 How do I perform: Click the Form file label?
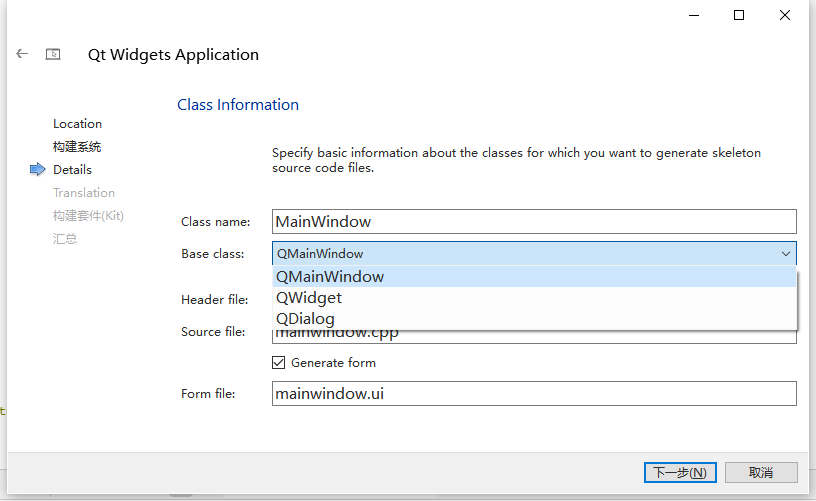coord(208,394)
